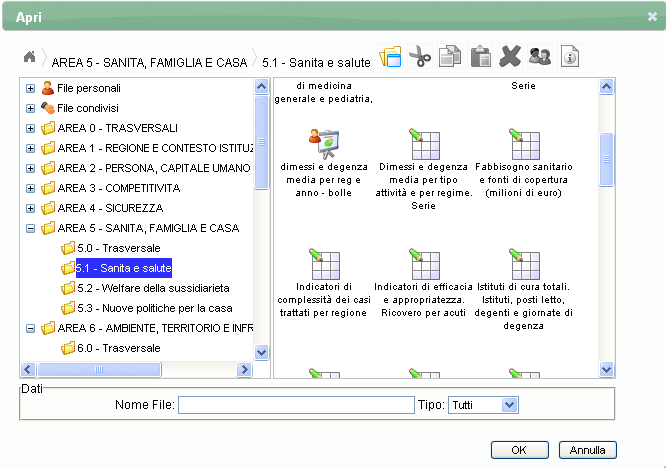Viewport: 666px width, 468px height.
Task: Select '5.1 - Sanita e salute' tree item
Action: tap(124, 268)
